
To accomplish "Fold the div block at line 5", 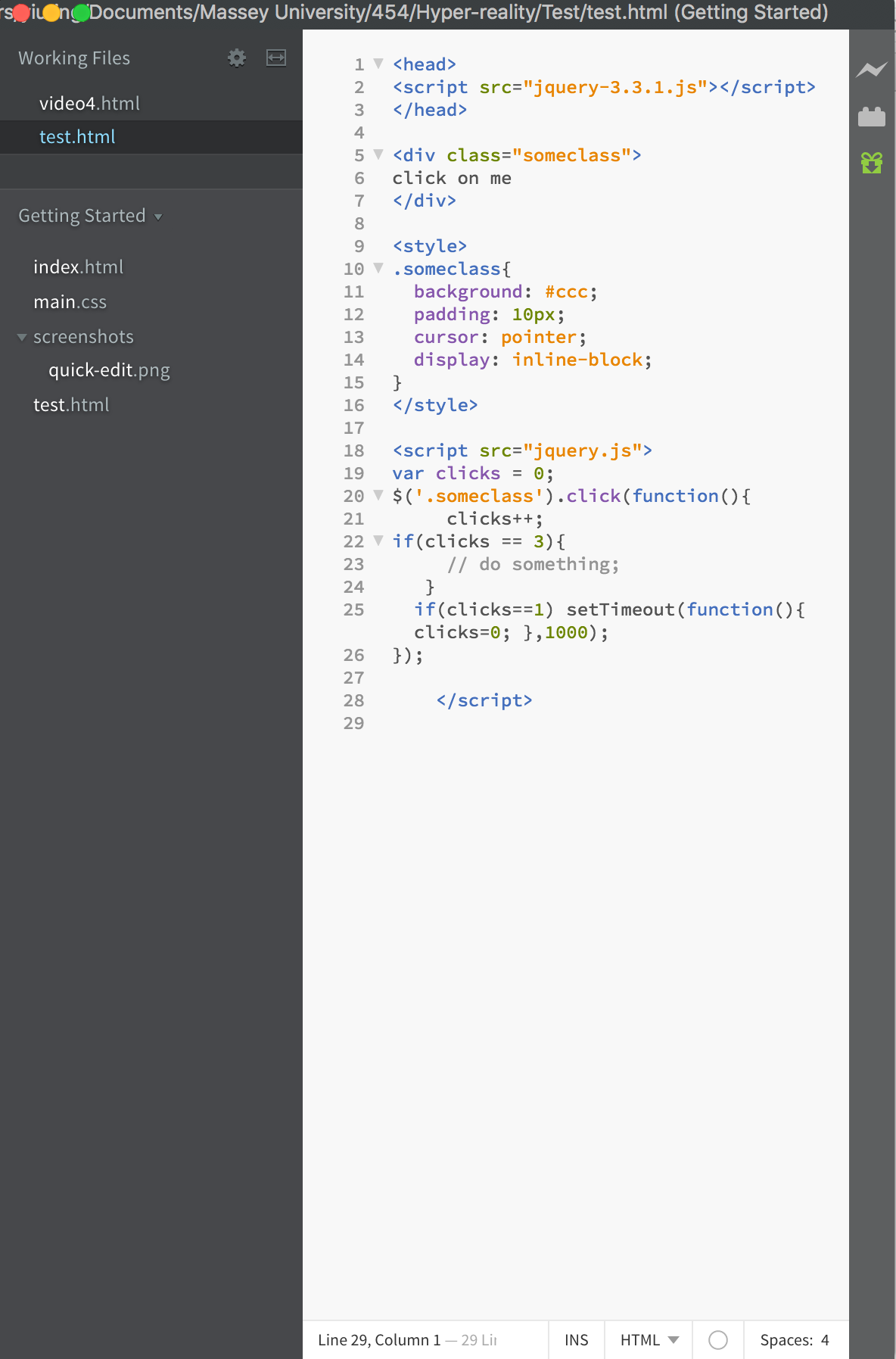I will 378,155.
